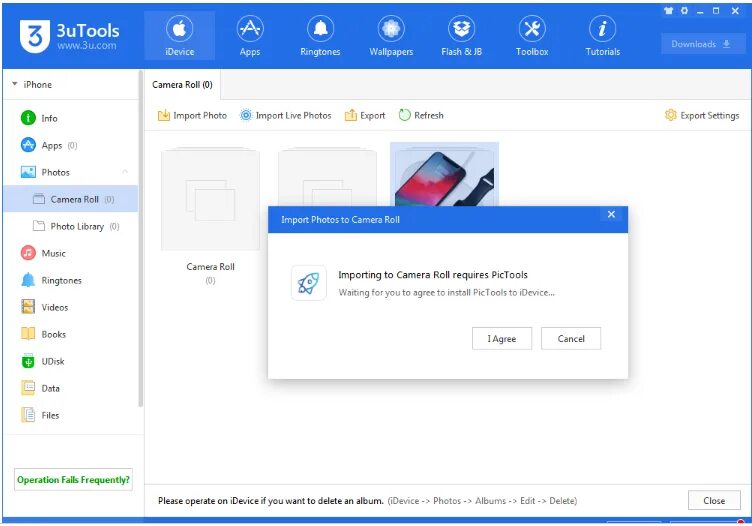Select Data in the sidebar
Screen dimensions: 752x526
[x=70, y=388]
